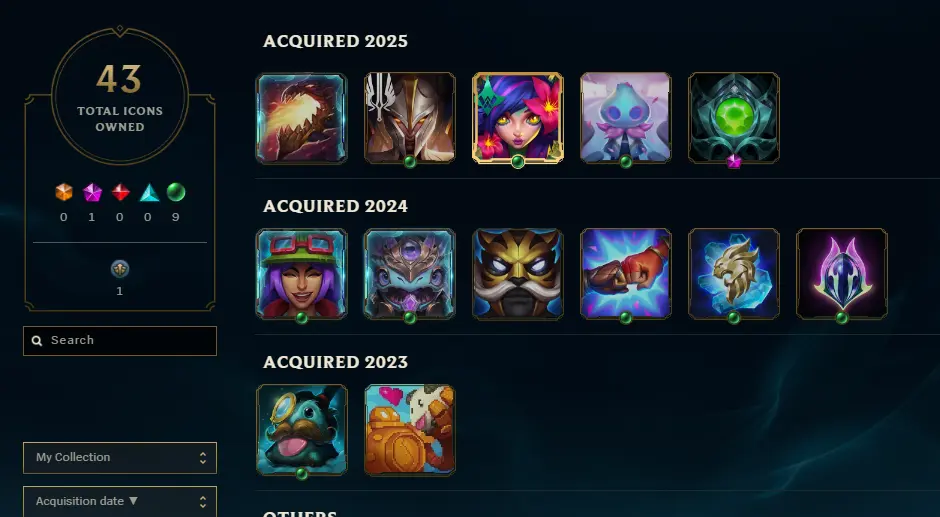Filter by green orb rarity gem
This screenshot has height=517, width=940.
click(176, 192)
